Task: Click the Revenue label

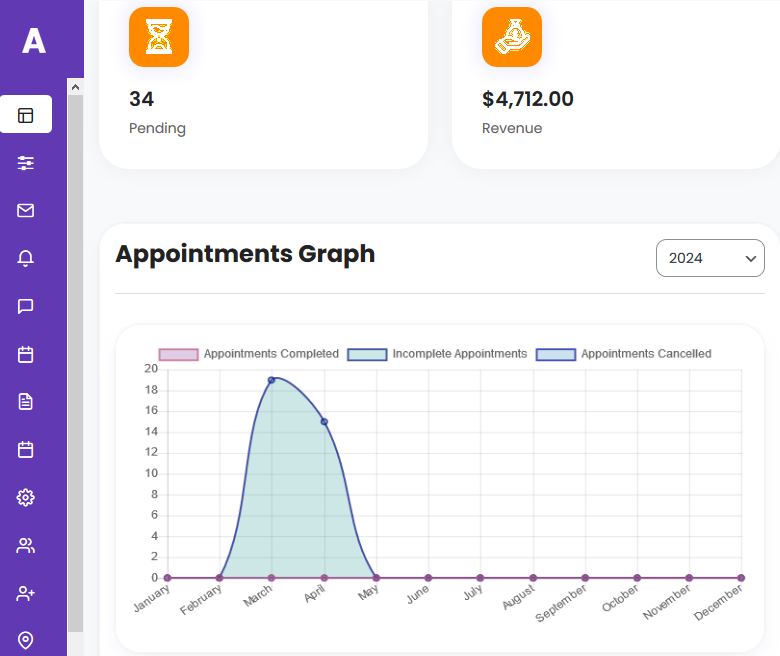Action: coord(512,128)
